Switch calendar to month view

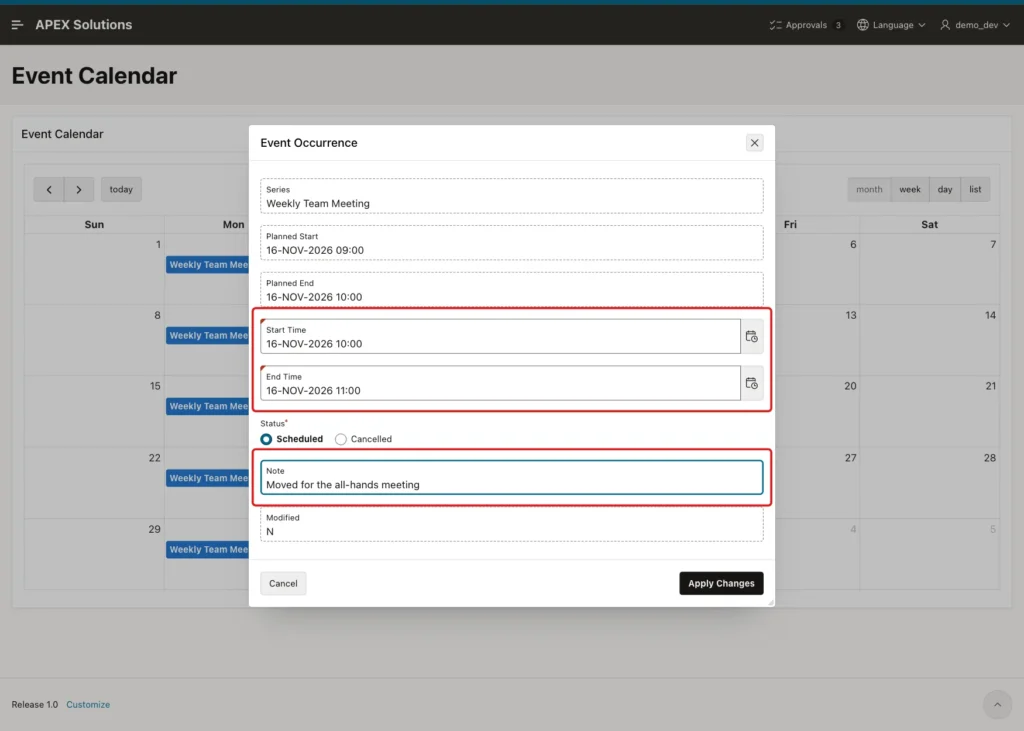pyautogui.click(x=869, y=189)
